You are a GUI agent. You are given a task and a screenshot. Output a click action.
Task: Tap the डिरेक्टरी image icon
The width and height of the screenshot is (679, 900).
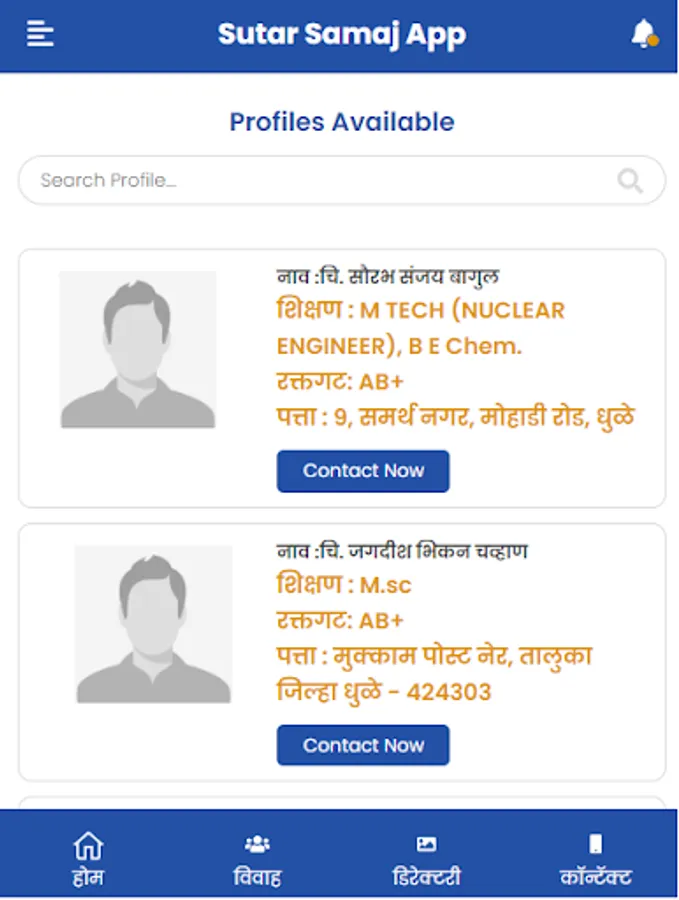click(426, 844)
